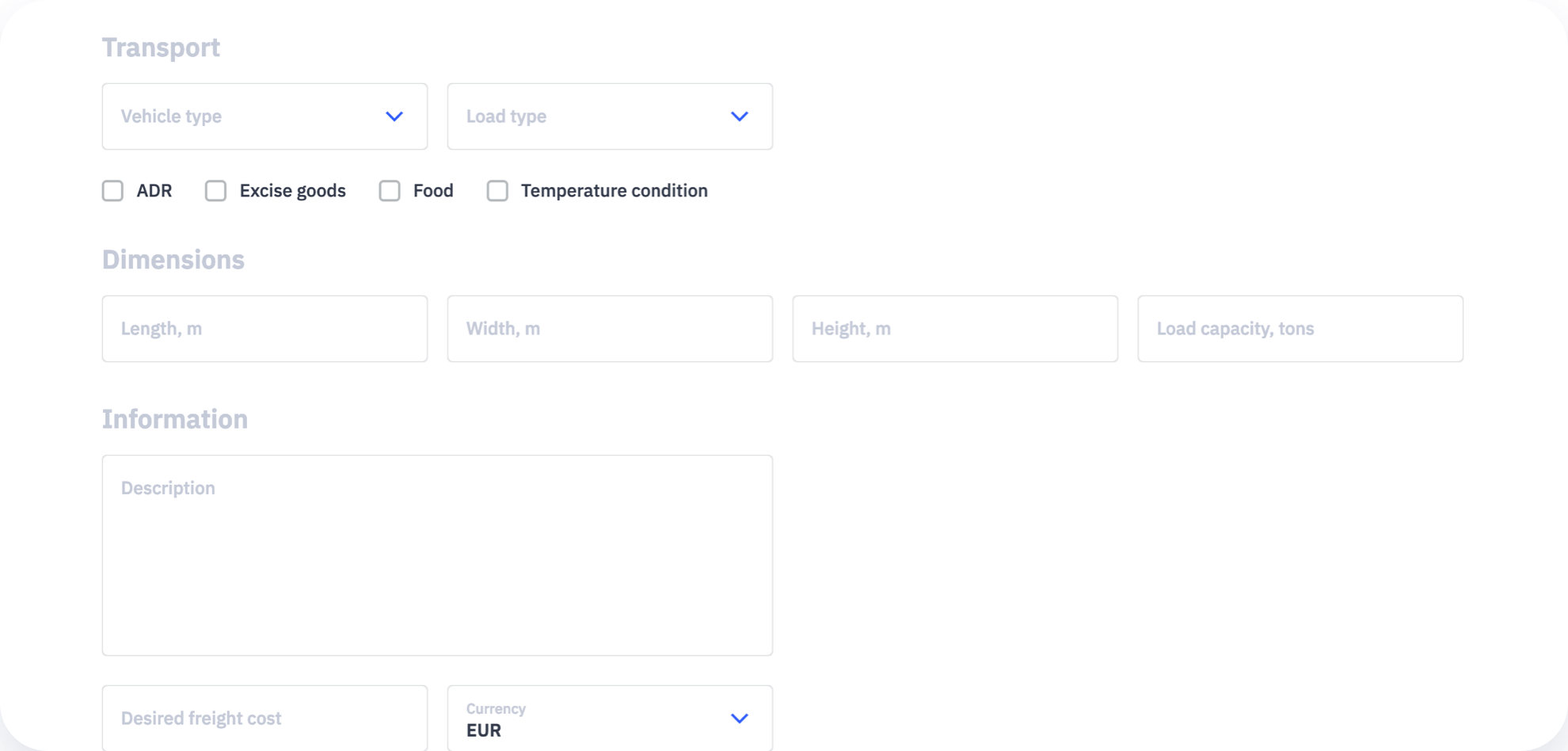Click the Currency chevron arrow
The width and height of the screenshot is (1568, 751).
[740, 719]
